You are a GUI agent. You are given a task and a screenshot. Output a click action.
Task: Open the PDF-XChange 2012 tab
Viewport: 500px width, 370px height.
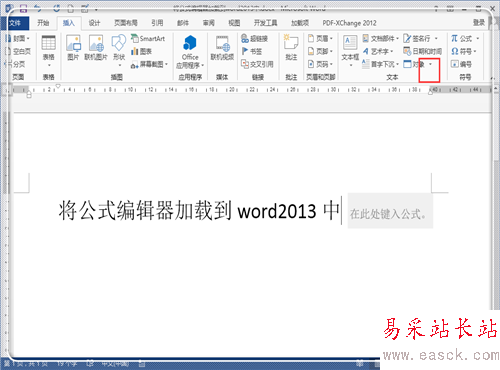349,23
